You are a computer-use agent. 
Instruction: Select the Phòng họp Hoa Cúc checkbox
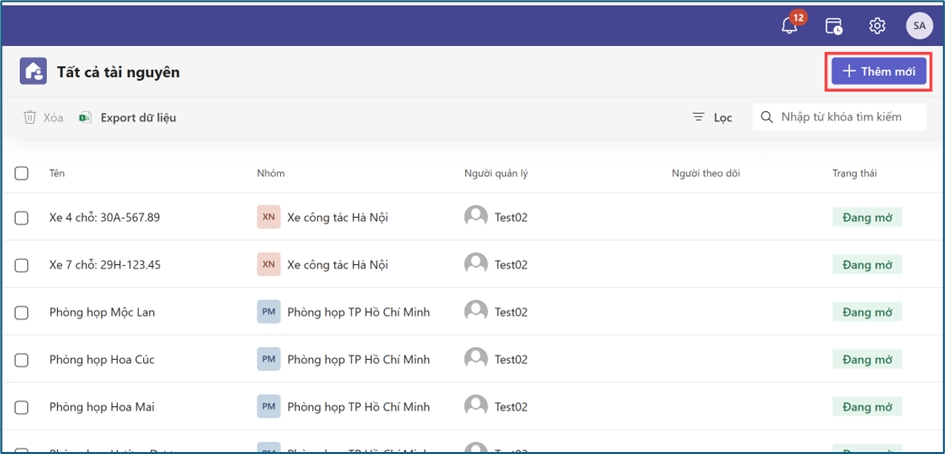(22, 359)
